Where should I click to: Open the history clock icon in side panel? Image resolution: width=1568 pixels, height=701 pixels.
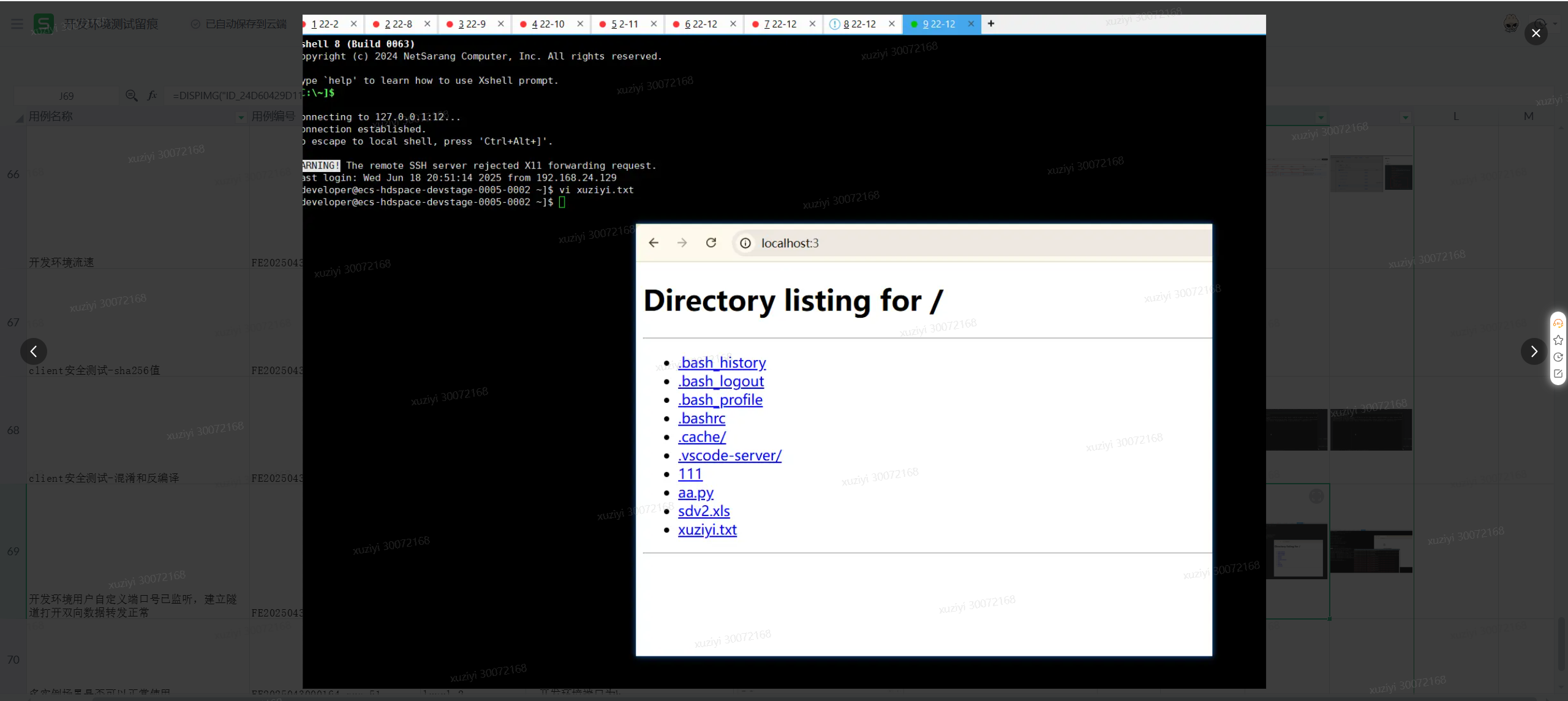pyautogui.click(x=1558, y=357)
